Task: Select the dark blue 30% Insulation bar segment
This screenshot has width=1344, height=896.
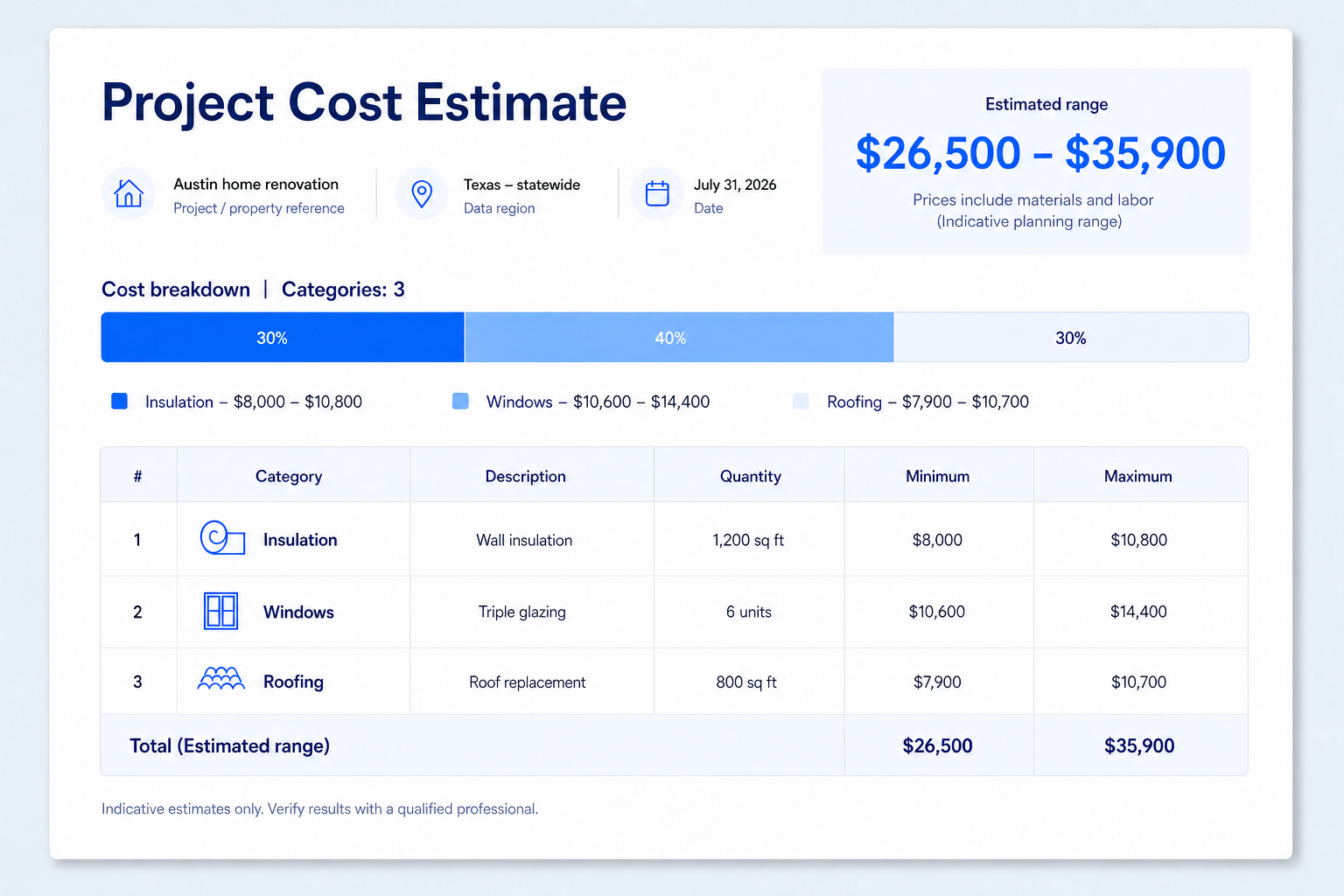Action: click(283, 337)
